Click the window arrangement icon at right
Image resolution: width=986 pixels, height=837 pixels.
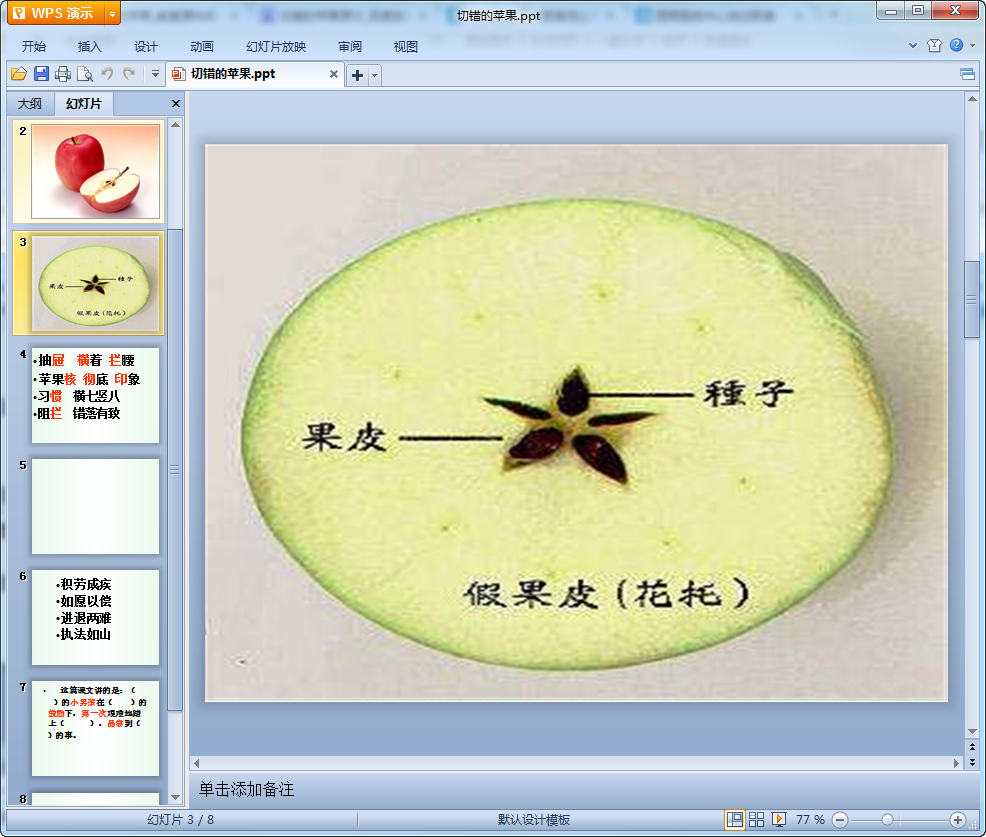968,75
